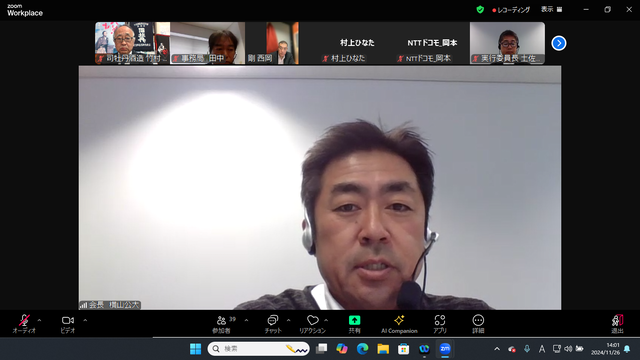Click the network display tray icon
The image size is (640, 360).
pos(556,349)
